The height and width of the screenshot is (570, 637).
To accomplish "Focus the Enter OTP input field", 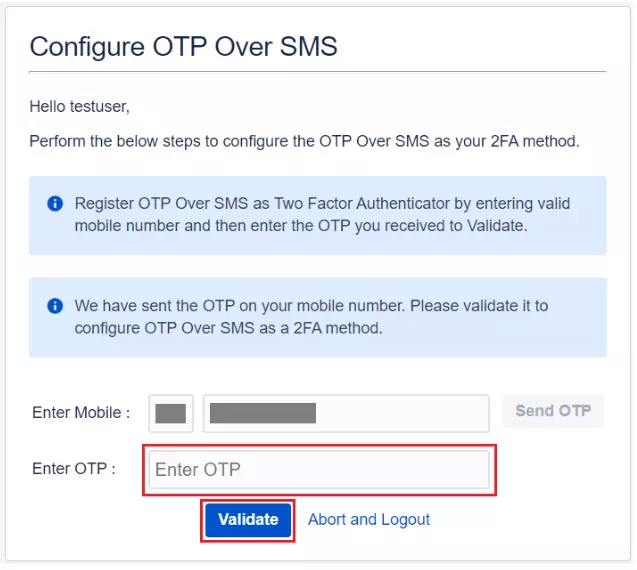I will (319, 470).
